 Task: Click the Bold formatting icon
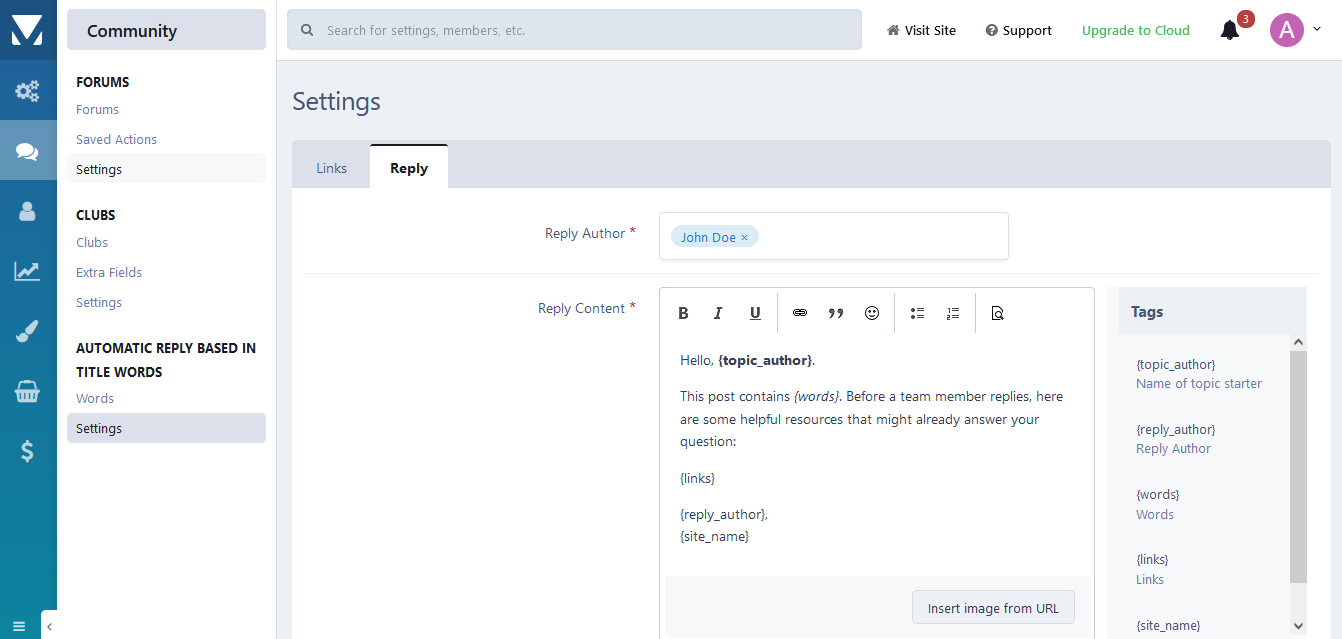click(x=684, y=313)
